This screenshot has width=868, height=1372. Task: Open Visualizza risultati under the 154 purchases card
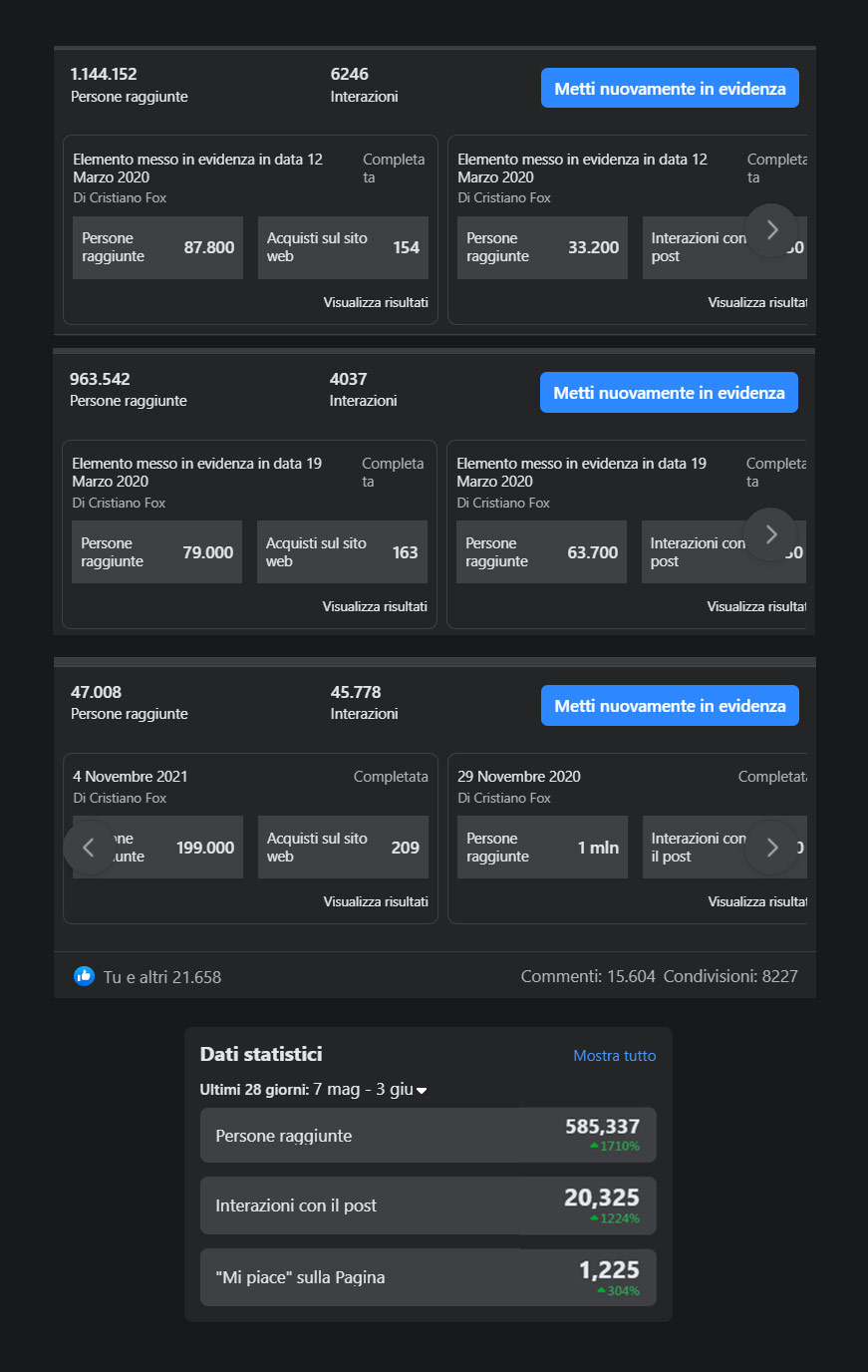pyautogui.click(x=376, y=302)
